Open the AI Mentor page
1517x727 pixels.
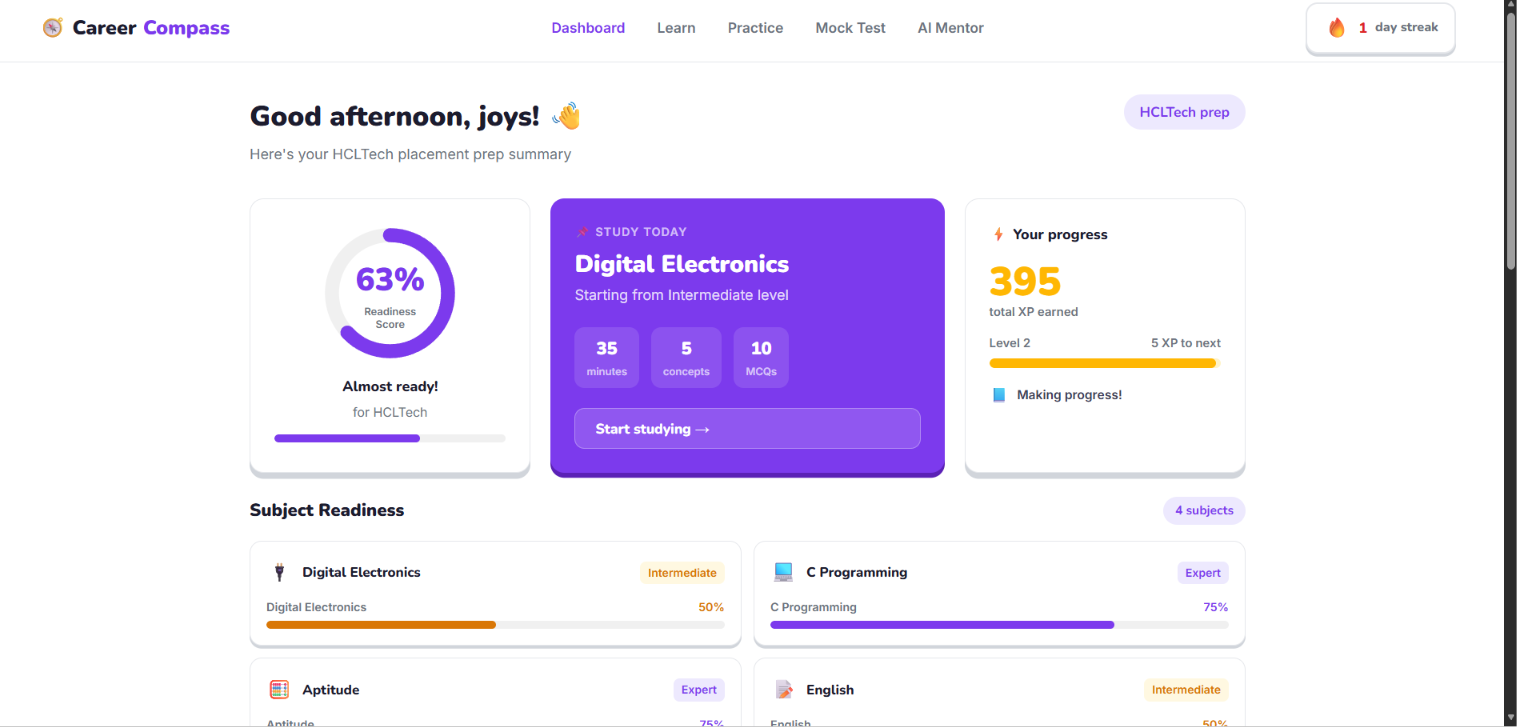(x=950, y=28)
